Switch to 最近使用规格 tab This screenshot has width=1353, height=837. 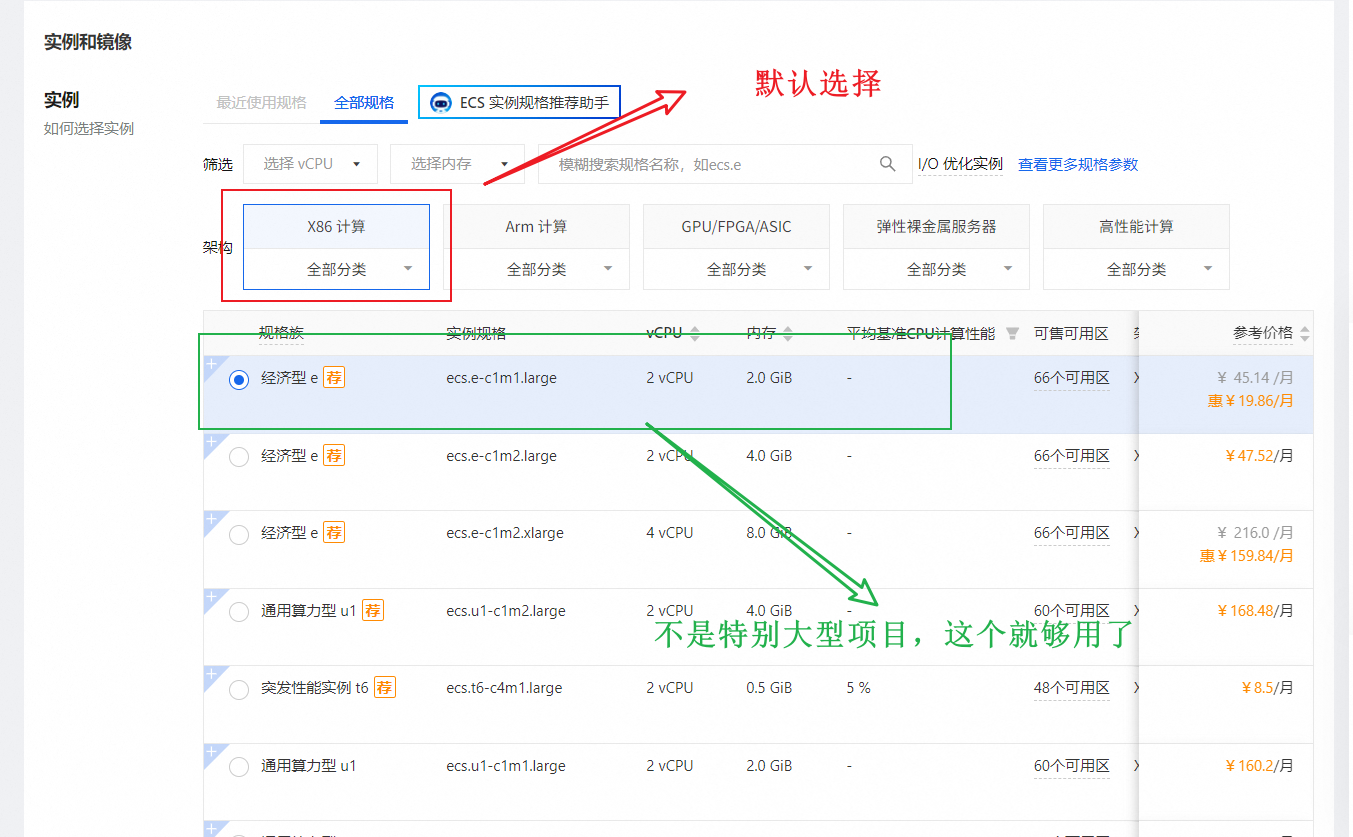(261, 103)
